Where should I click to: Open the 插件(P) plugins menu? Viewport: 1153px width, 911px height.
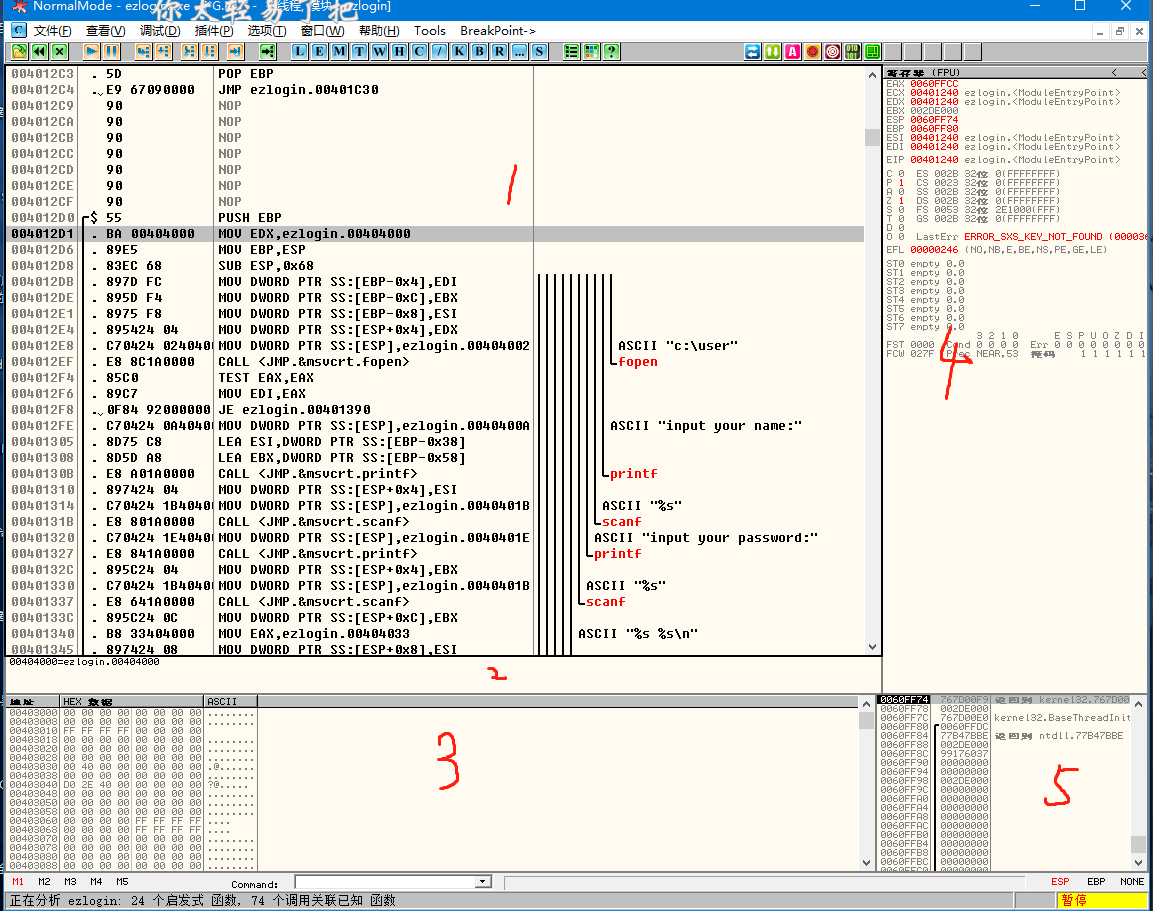point(214,31)
